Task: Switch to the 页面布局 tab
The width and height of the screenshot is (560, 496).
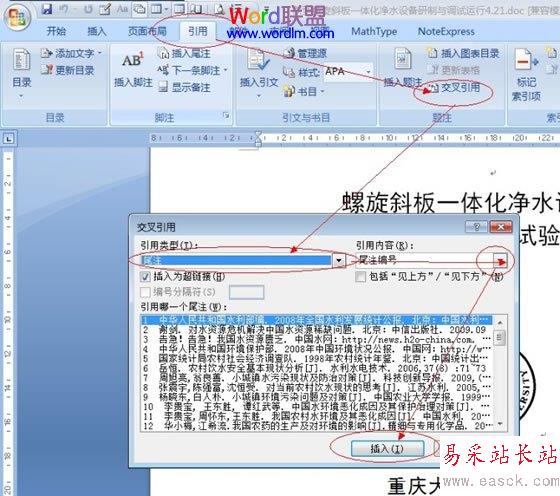Action: click(147, 31)
